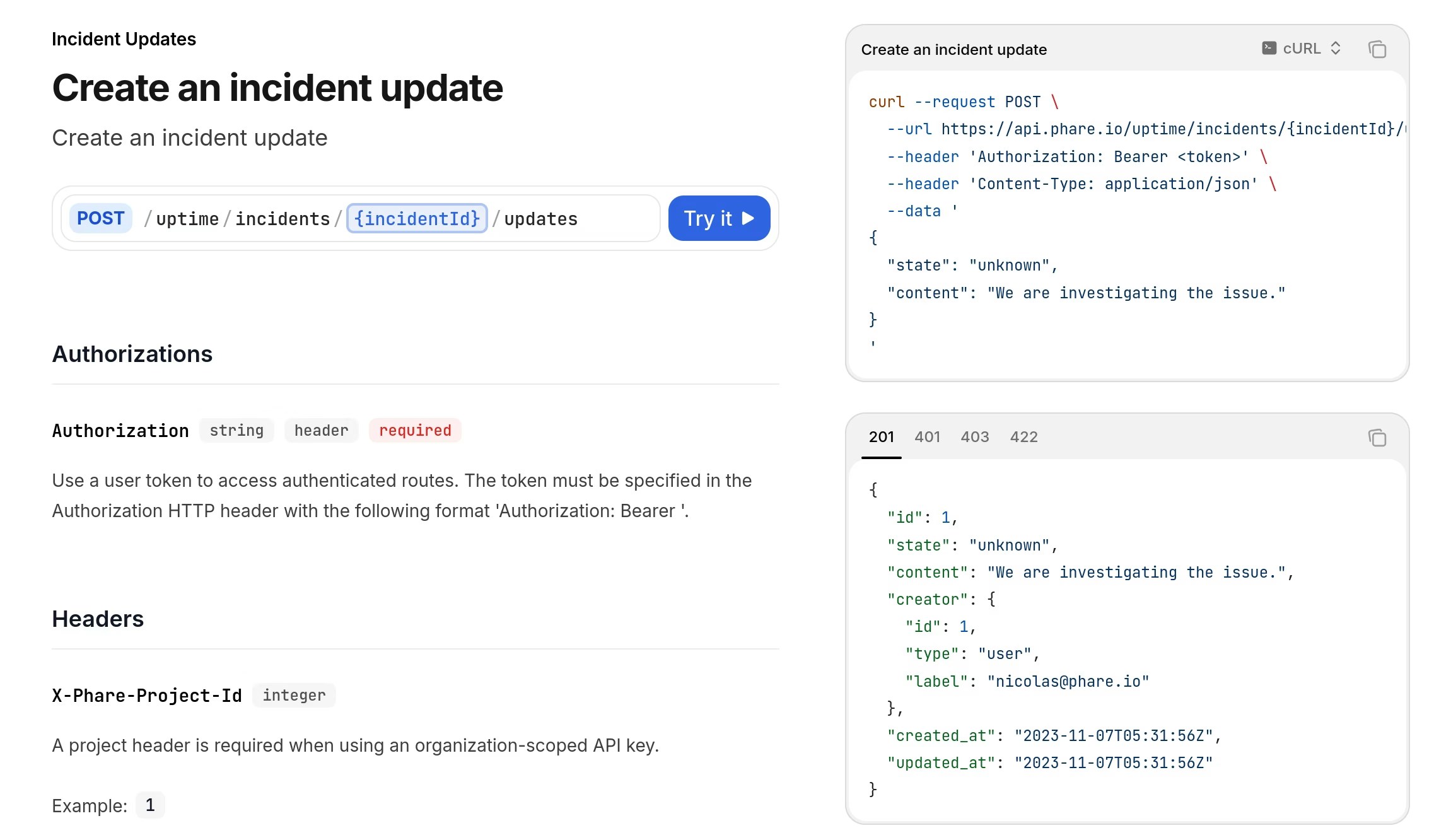Viewport: 1434px width, 840px height.
Task: Click the POST method badge
Action: (x=100, y=218)
